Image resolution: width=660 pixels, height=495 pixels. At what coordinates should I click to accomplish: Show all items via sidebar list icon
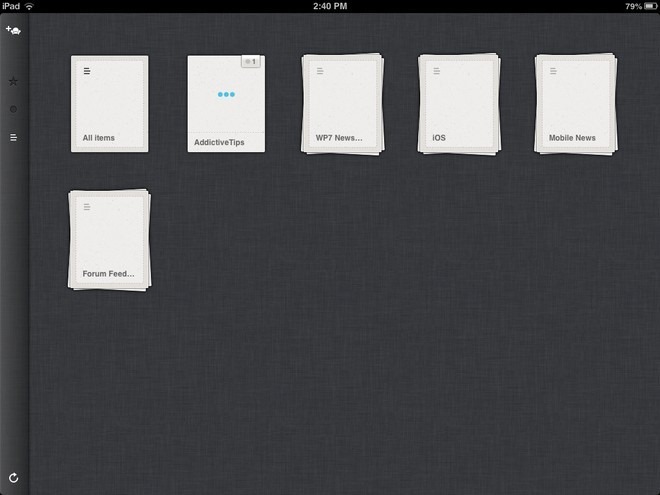13,138
